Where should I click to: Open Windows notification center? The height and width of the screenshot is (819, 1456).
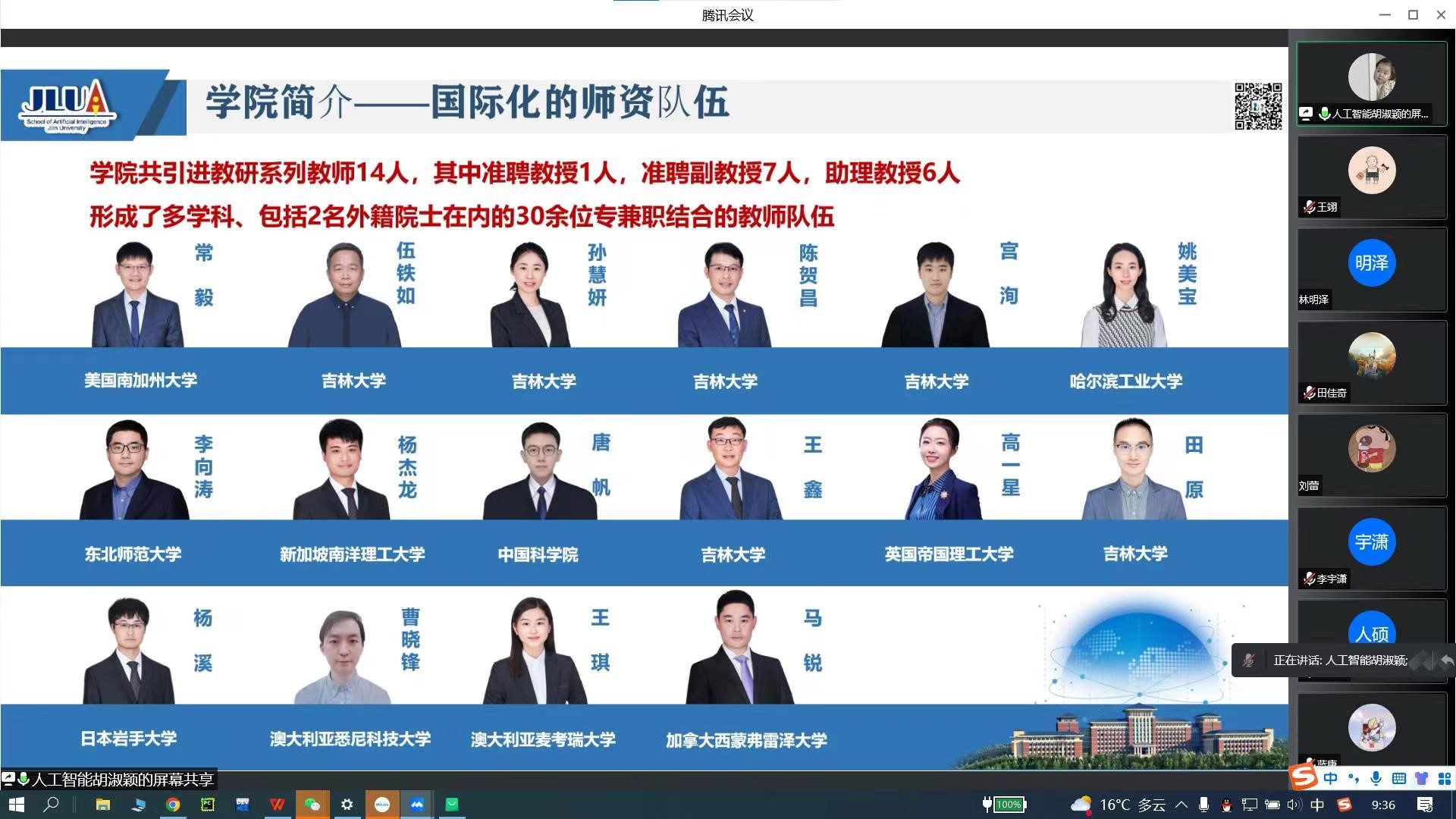(x=1425, y=805)
